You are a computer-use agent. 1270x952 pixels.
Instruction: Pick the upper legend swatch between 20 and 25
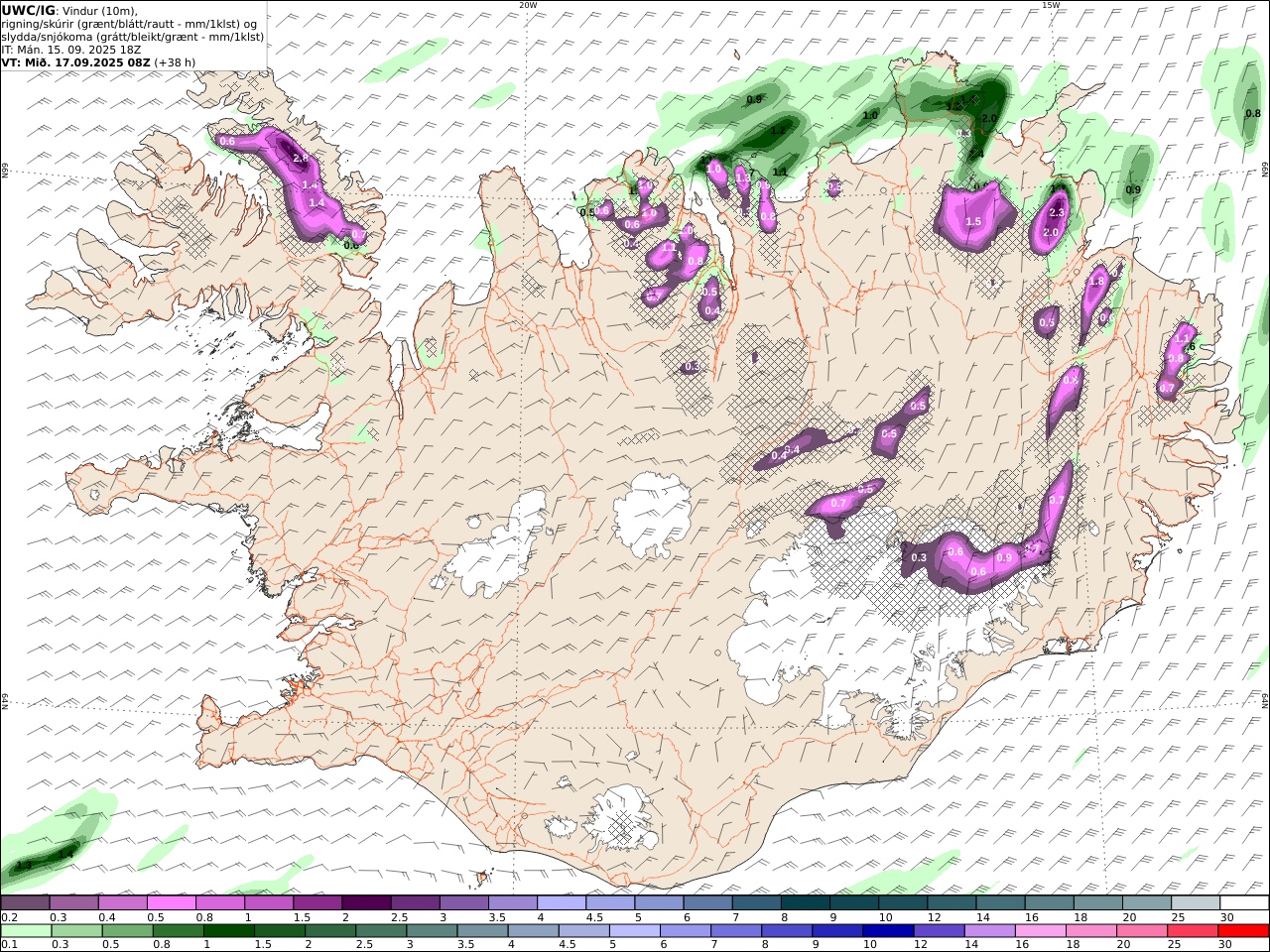coord(1148,902)
